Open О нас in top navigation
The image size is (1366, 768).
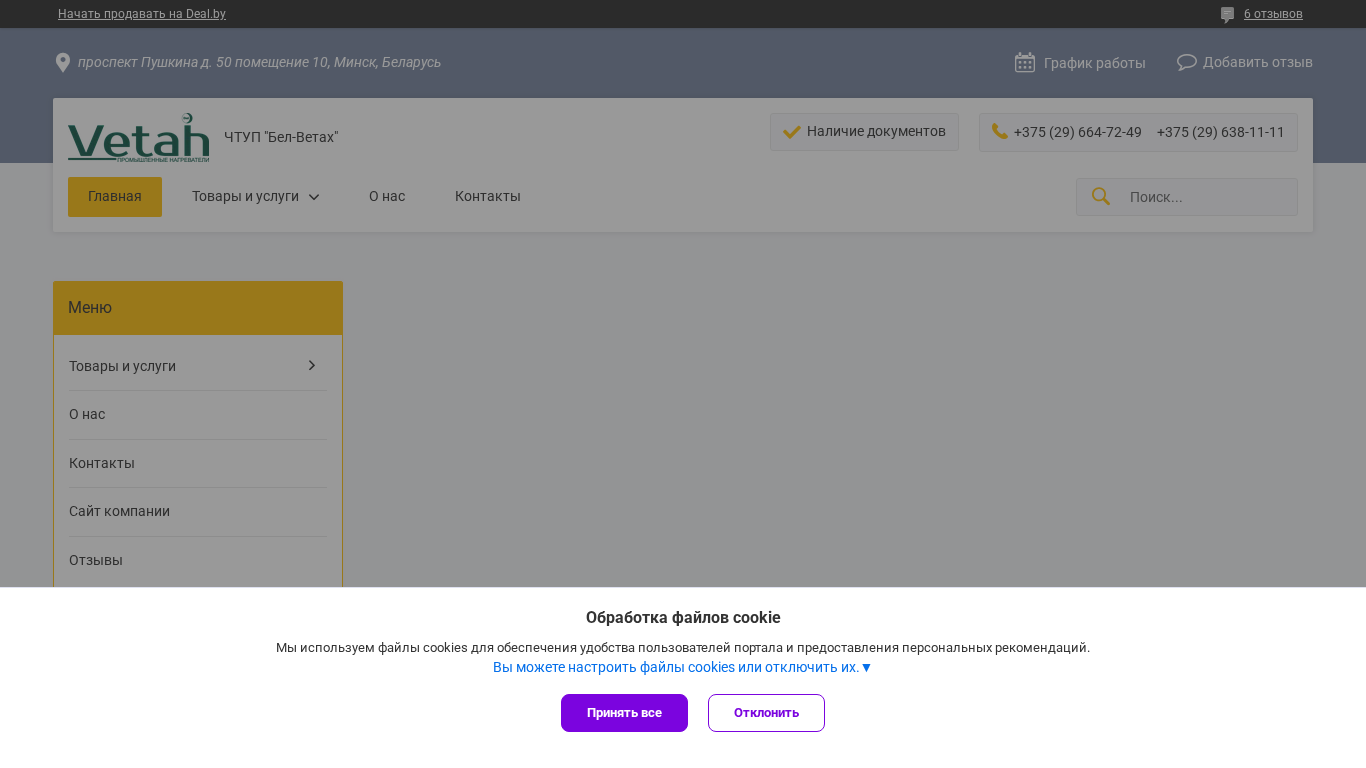pos(387,196)
